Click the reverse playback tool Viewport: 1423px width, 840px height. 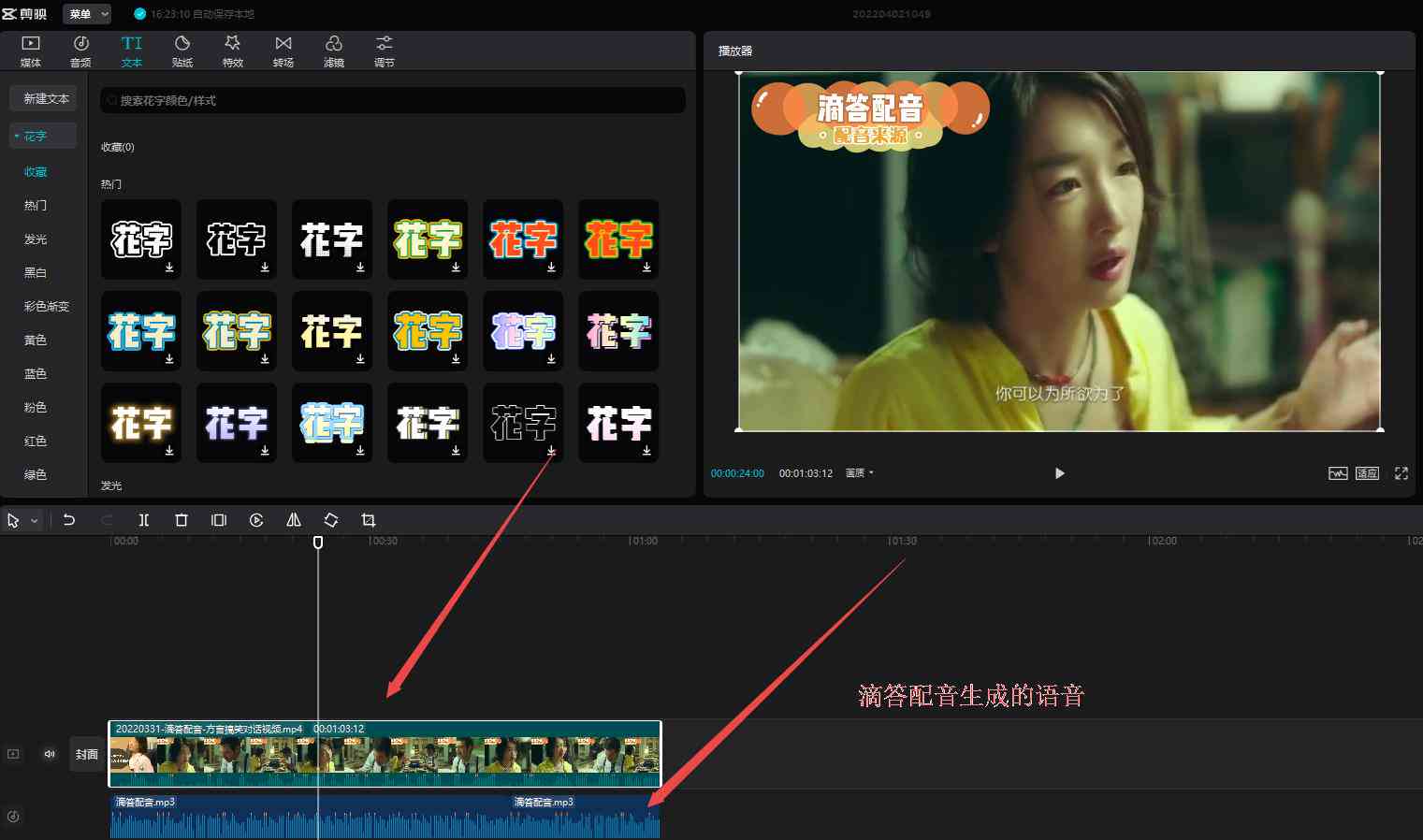tap(256, 520)
